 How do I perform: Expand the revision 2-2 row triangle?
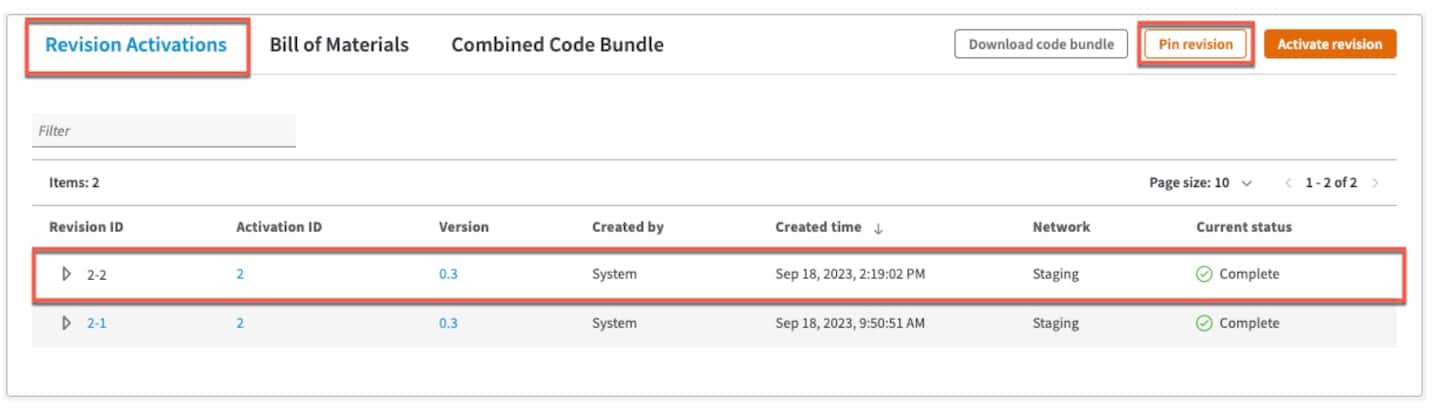[67, 274]
